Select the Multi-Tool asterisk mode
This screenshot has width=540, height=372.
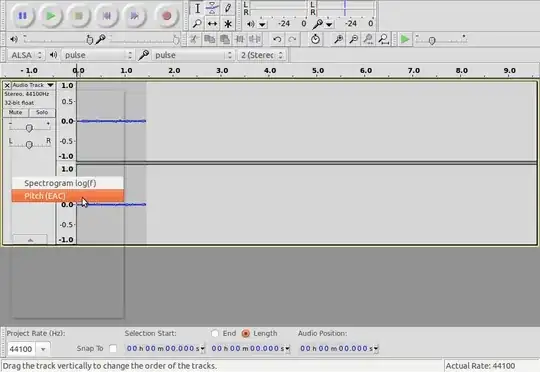228,24
